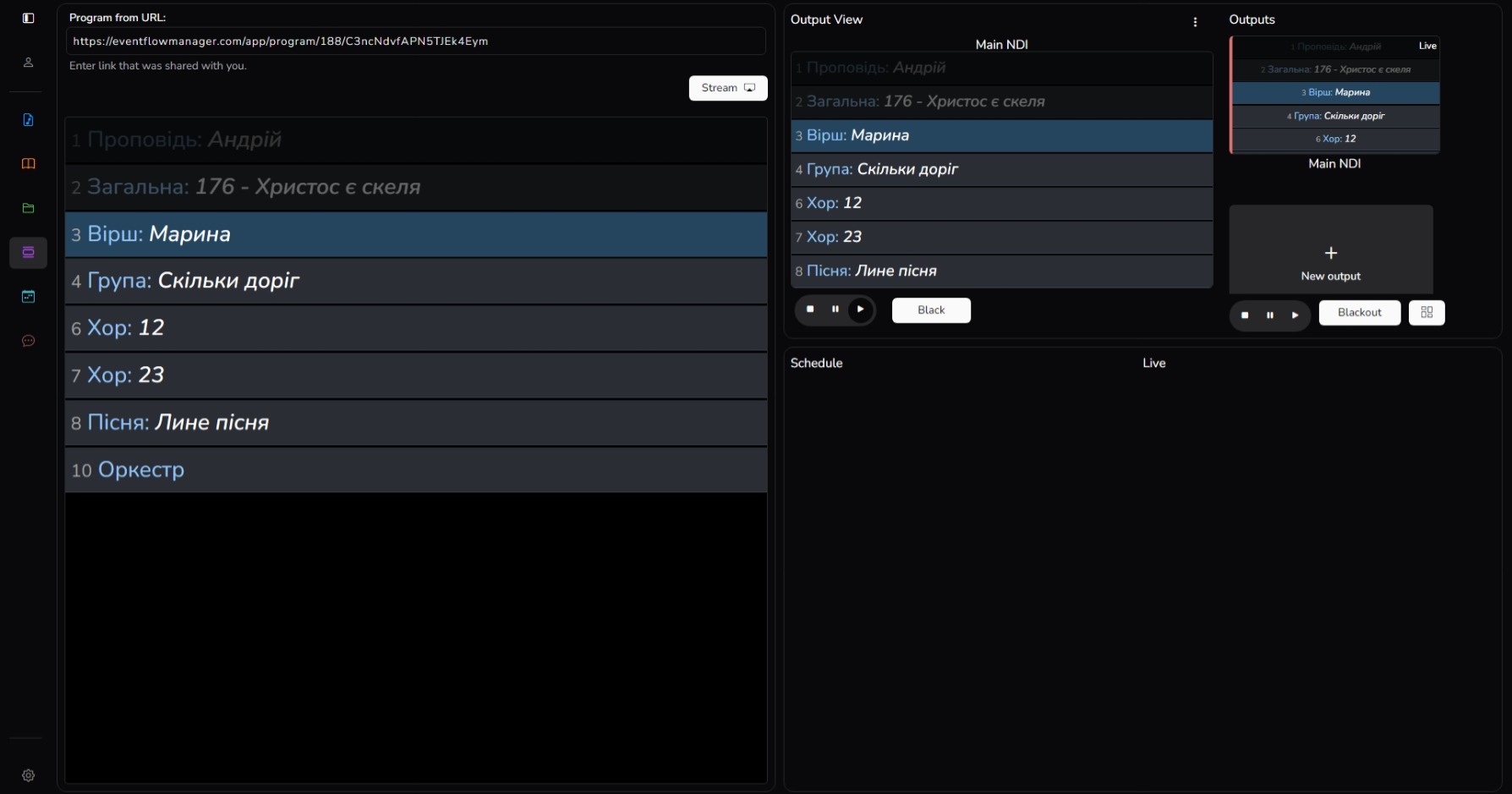Select '1 Проповідь: Андрій' in left program list
The width and height of the screenshot is (1512, 794).
point(416,140)
